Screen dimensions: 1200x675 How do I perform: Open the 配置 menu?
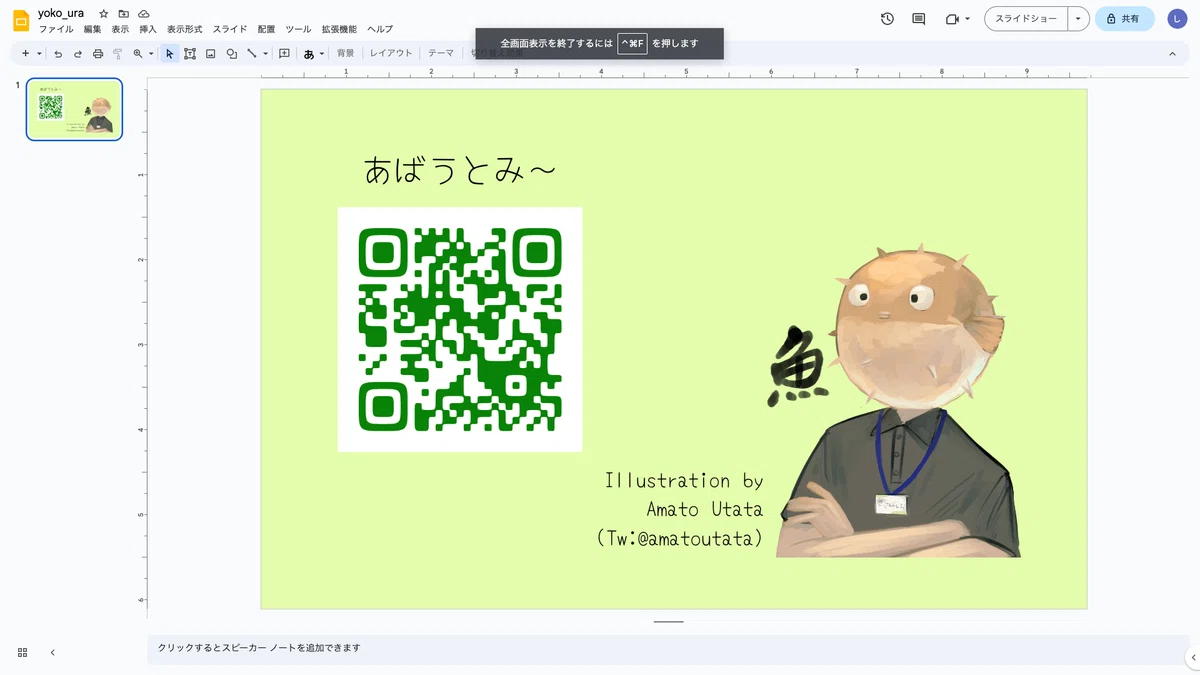point(266,29)
